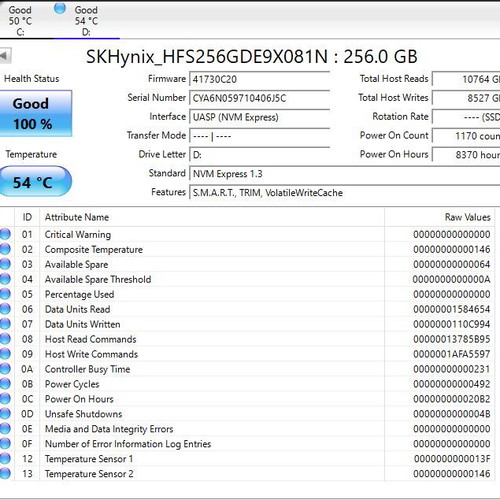Viewport: 500px width, 500px height.
Task: Click the Features field listing S.M.A.R.T., TRIM
Action: click(345, 193)
